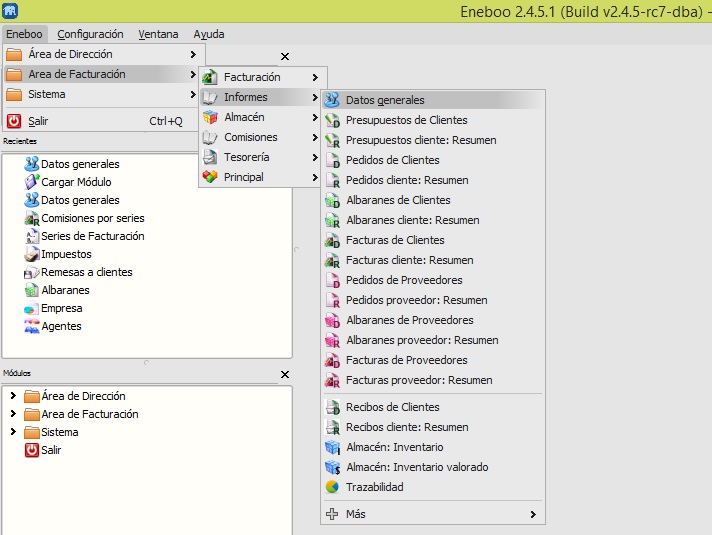Click the Recibos de Clientes icon
The image size is (712, 535).
coord(332,407)
